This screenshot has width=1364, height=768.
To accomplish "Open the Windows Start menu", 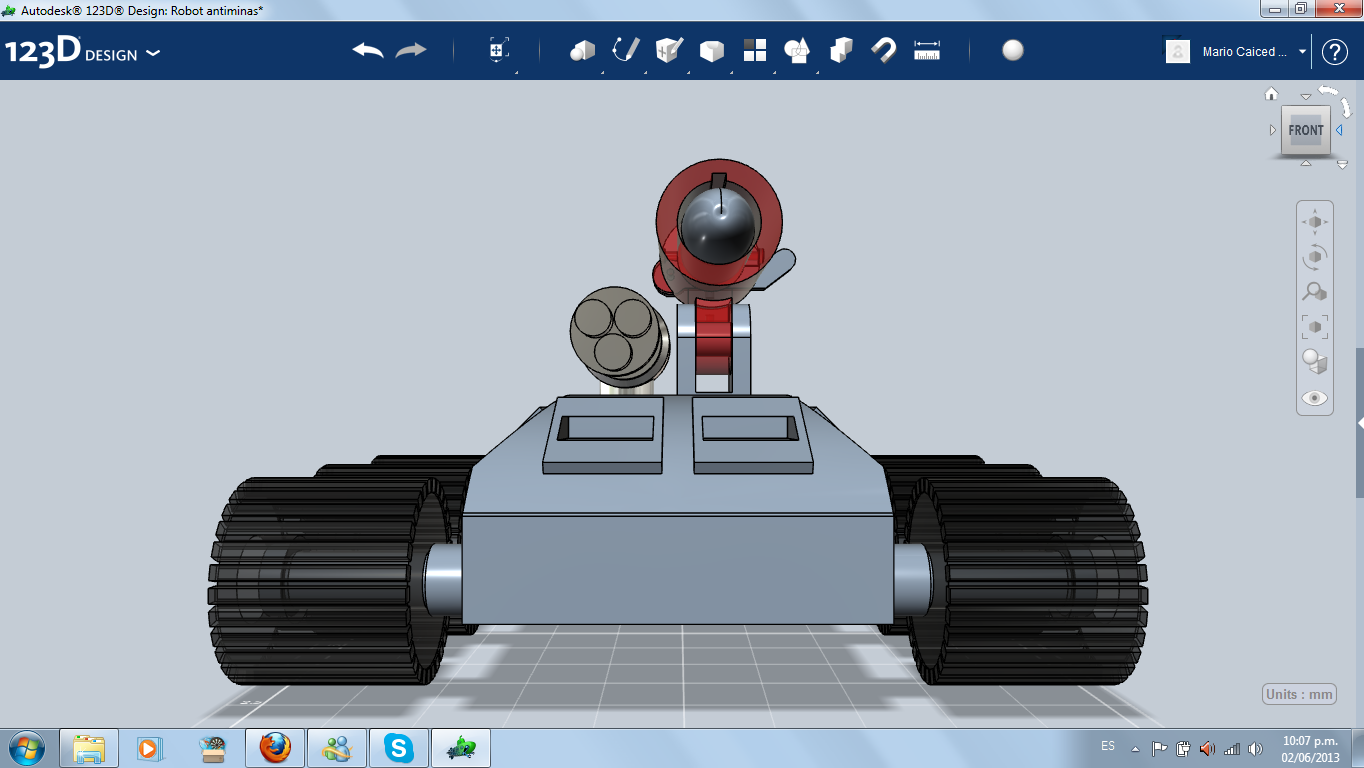I will 26,747.
